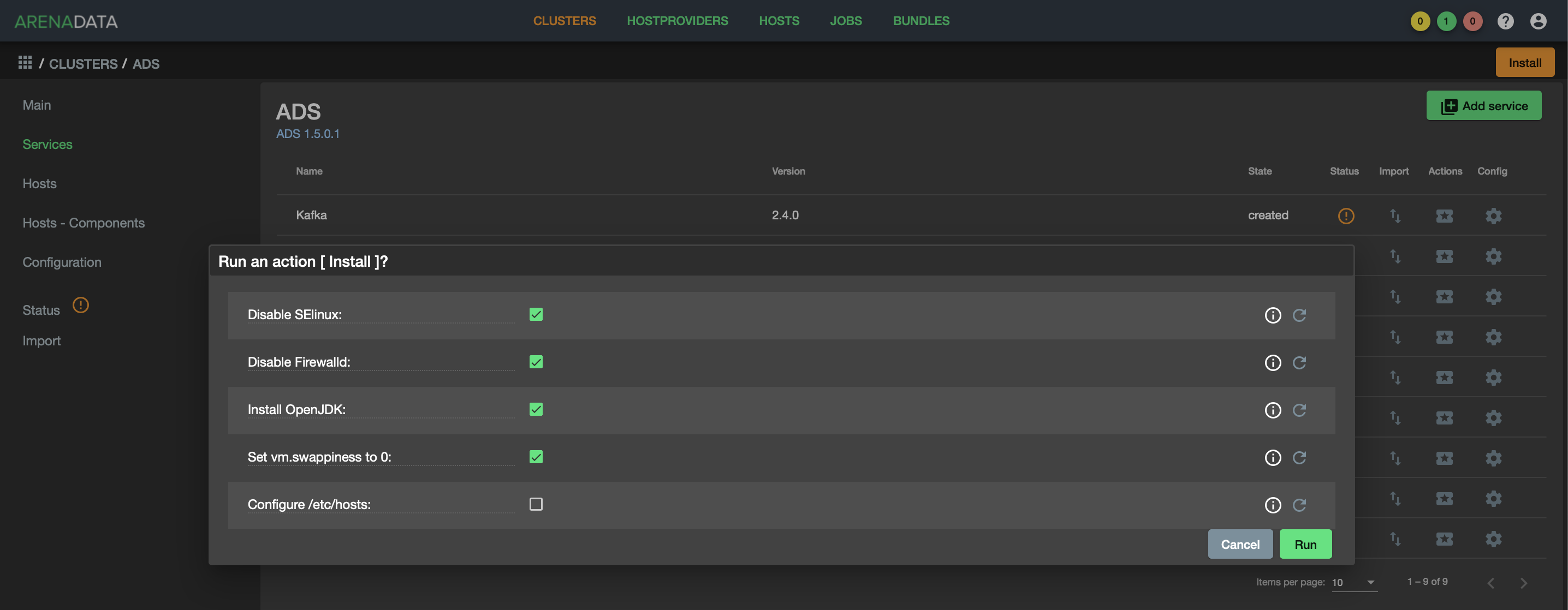The image size is (1568, 610).
Task: Click the State column header
Action: click(x=1260, y=171)
